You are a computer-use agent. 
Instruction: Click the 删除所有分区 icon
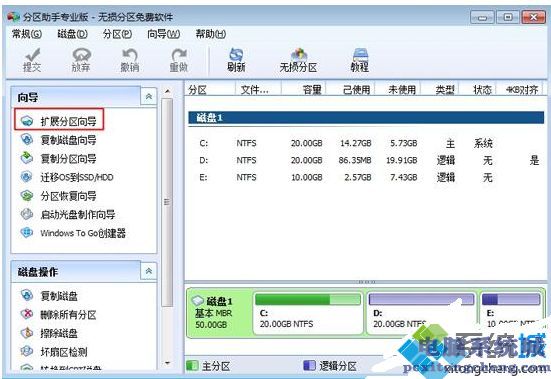27,314
